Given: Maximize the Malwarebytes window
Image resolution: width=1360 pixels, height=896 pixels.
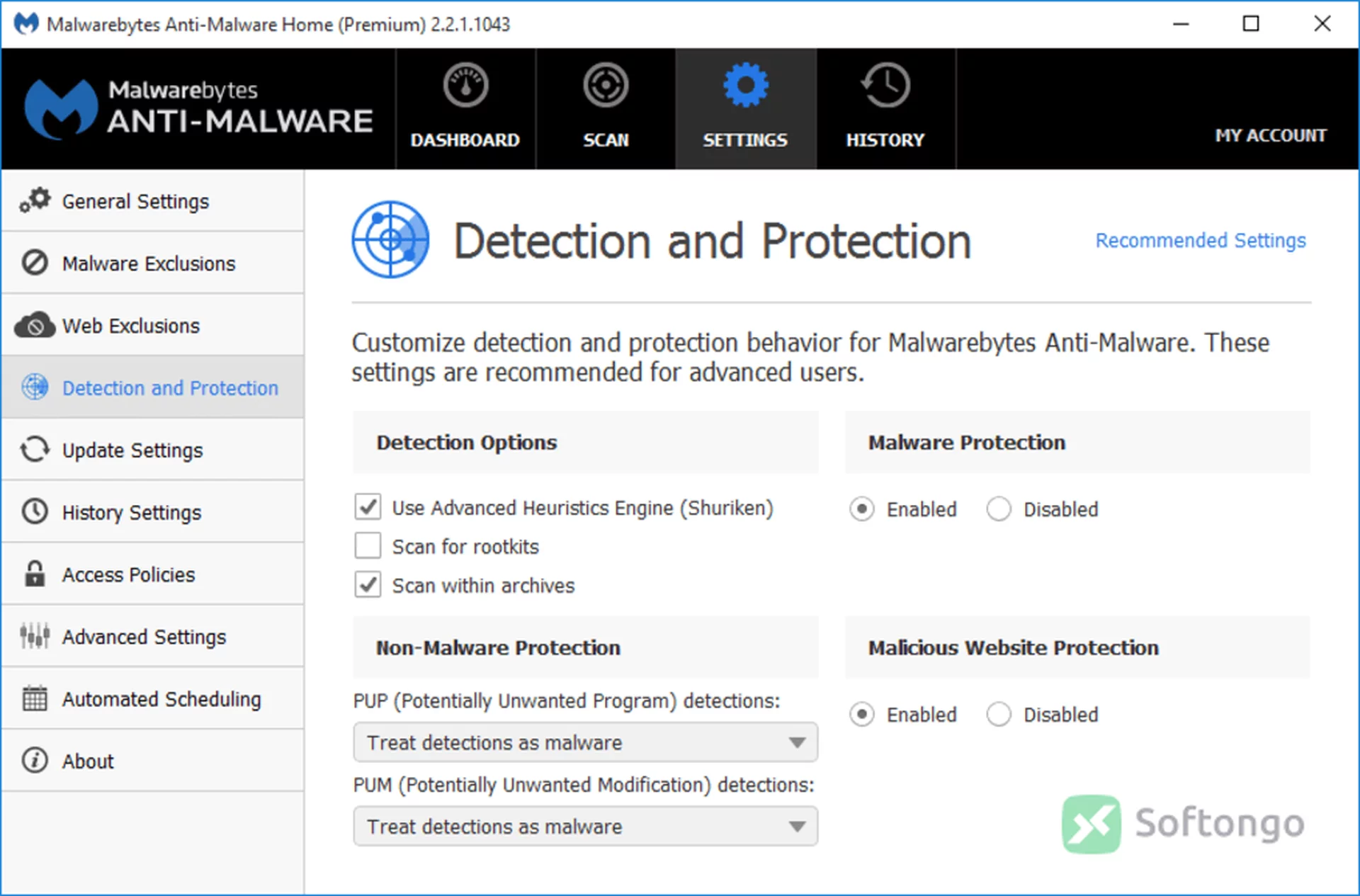Looking at the screenshot, I should pyautogui.click(x=1251, y=24).
